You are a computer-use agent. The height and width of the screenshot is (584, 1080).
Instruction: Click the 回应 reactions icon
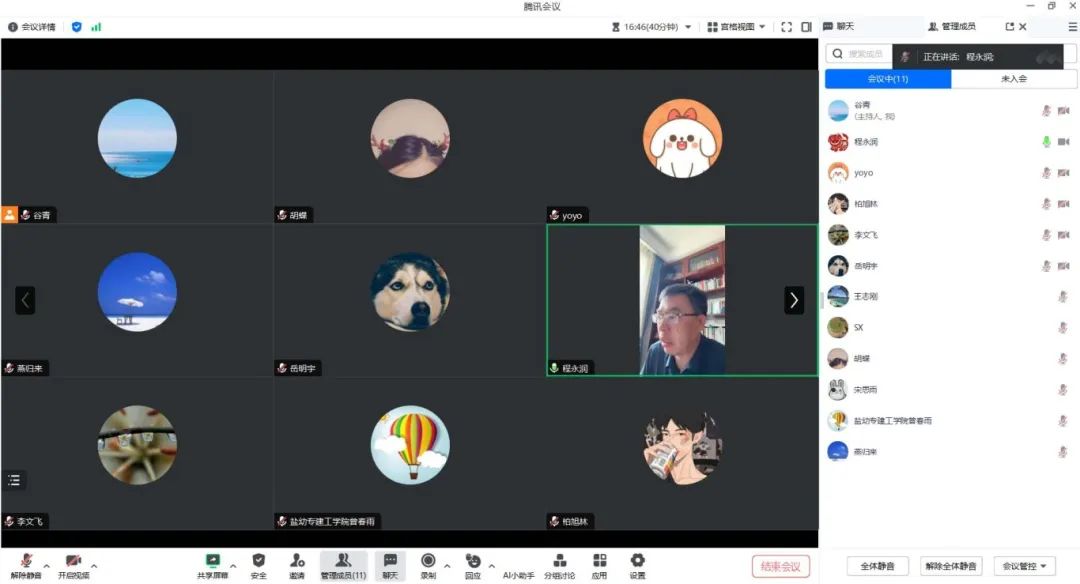(473, 561)
